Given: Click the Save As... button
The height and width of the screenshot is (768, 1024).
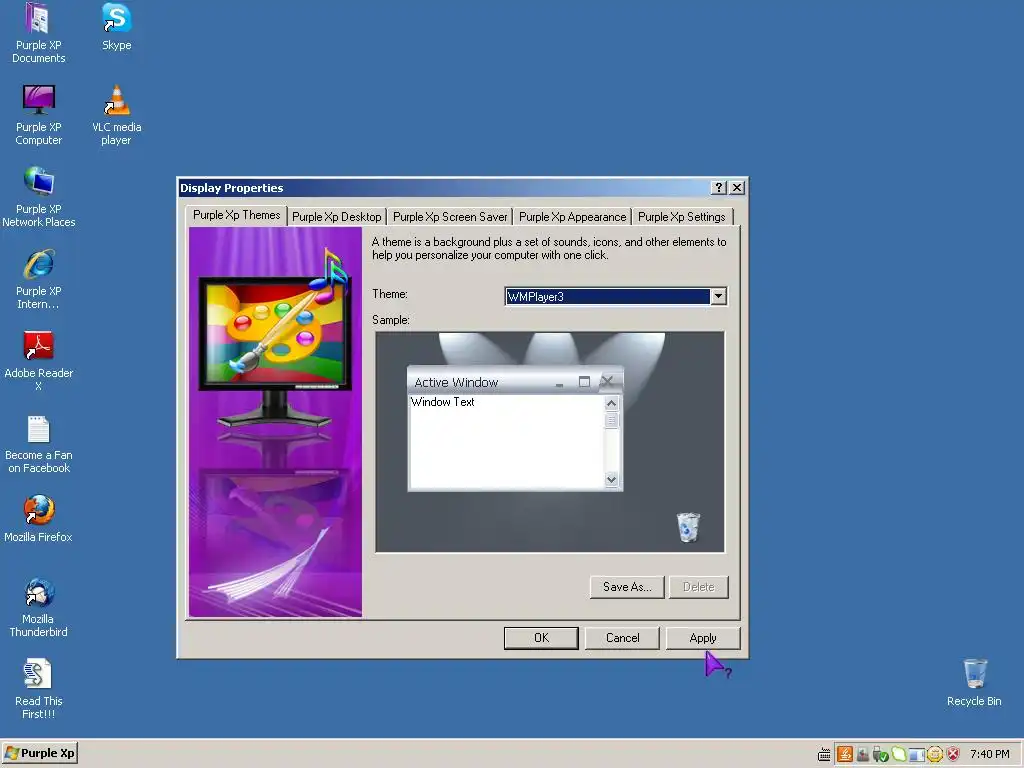Looking at the screenshot, I should click(627, 587).
